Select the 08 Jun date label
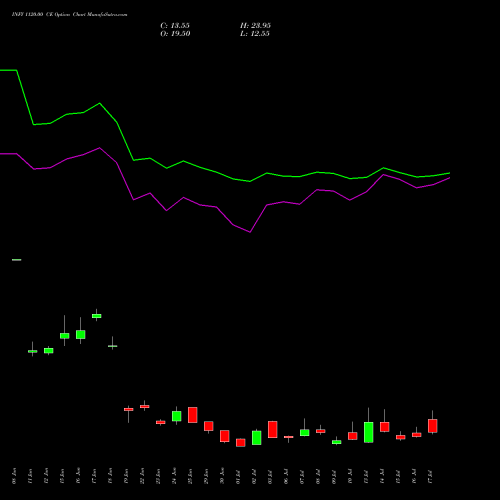This screenshot has width=500, height=500. (14, 476)
